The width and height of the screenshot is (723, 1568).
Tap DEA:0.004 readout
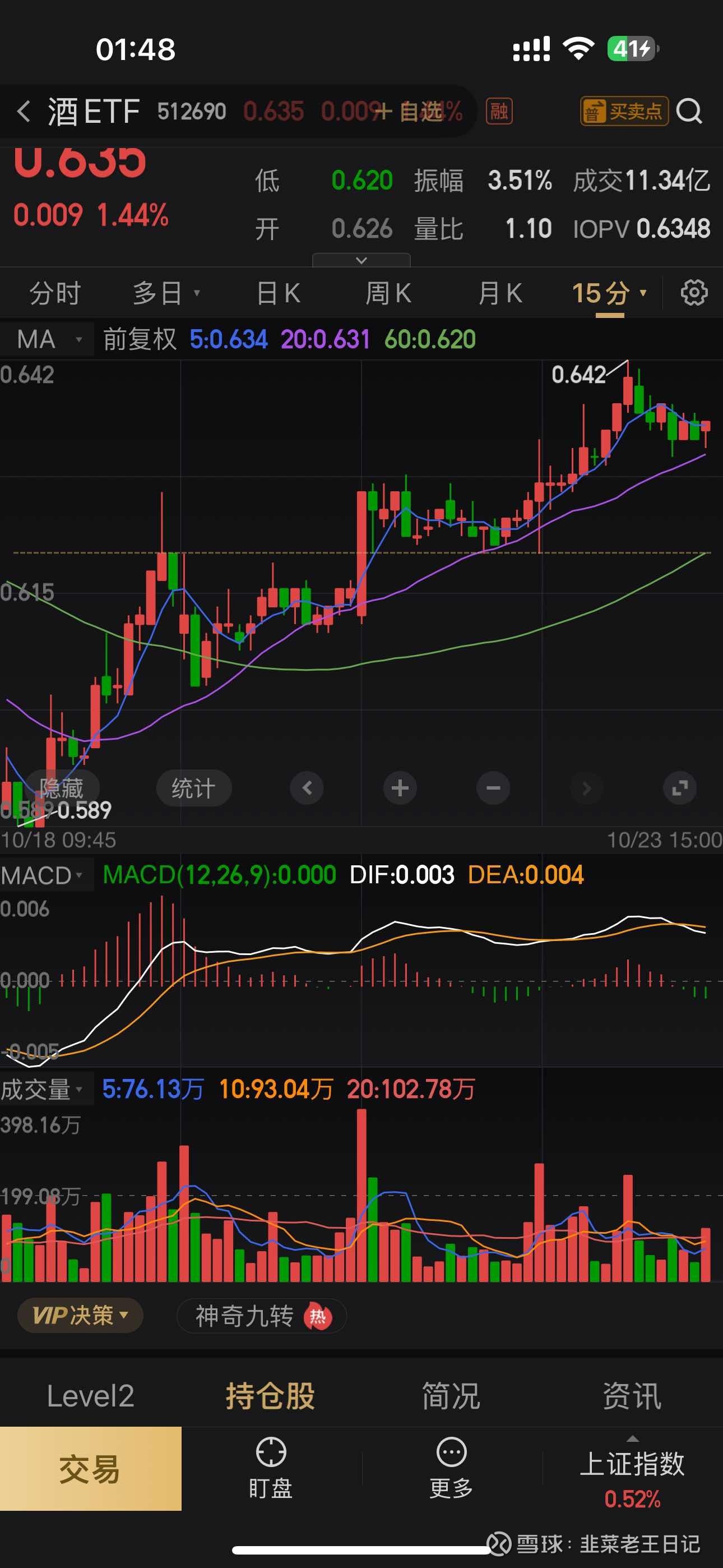(x=526, y=875)
